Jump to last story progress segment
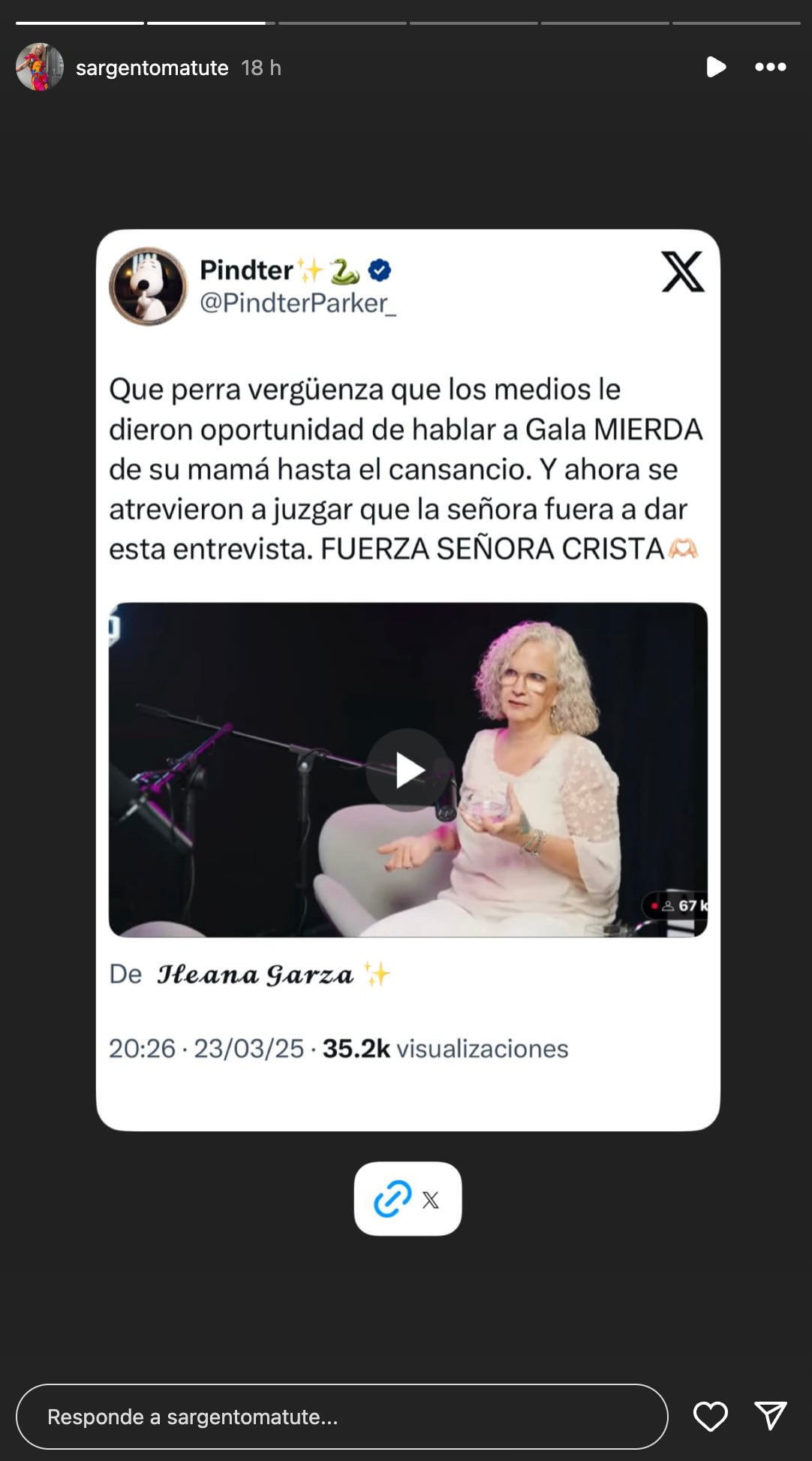Screen dimensions: 812x1461 click(x=736, y=23)
